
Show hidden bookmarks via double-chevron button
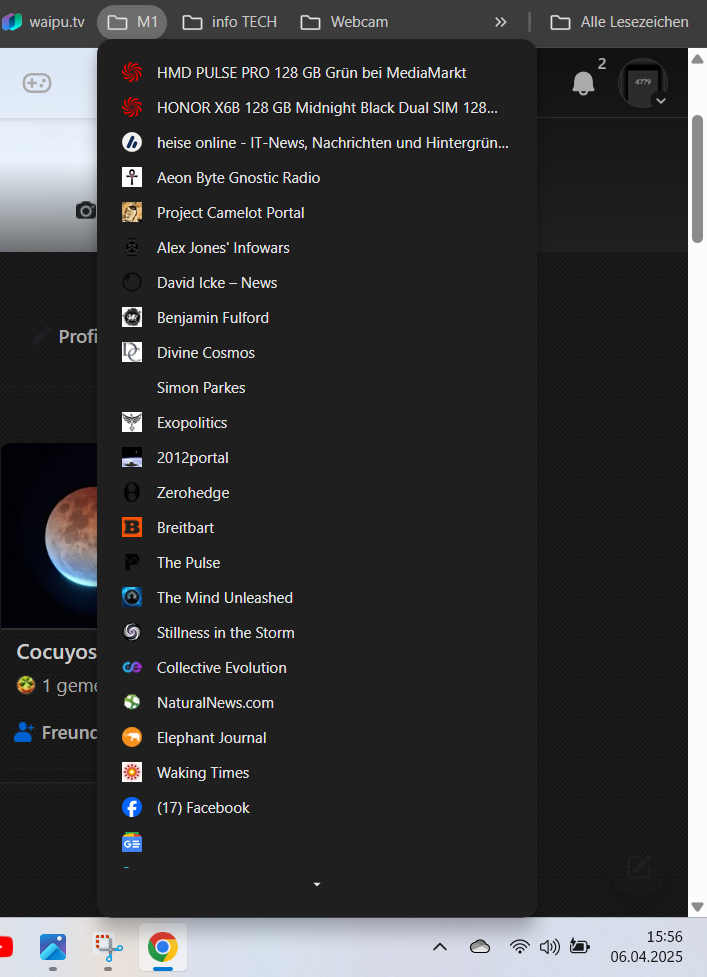click(501, 22)
